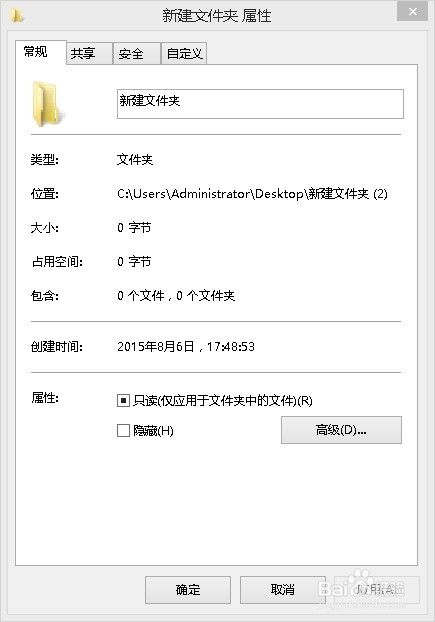This screenshot has width=435, height=622.
Task: Select the 自定义 tab
Action: pos(184,53)
